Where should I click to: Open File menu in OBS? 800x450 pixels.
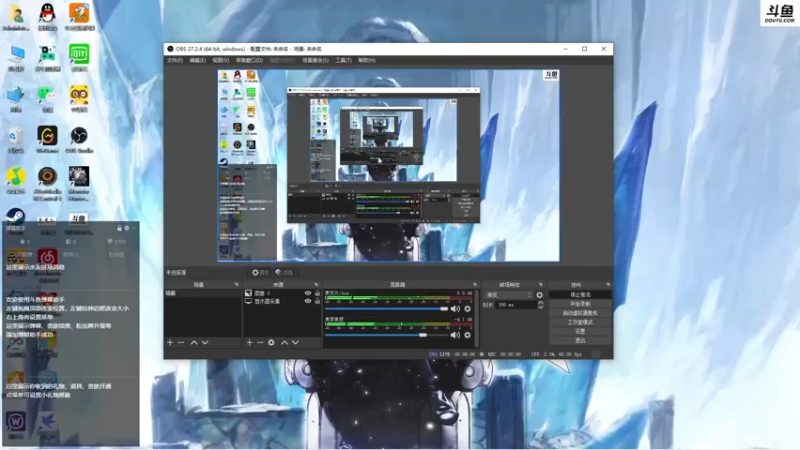click(174, 60)
